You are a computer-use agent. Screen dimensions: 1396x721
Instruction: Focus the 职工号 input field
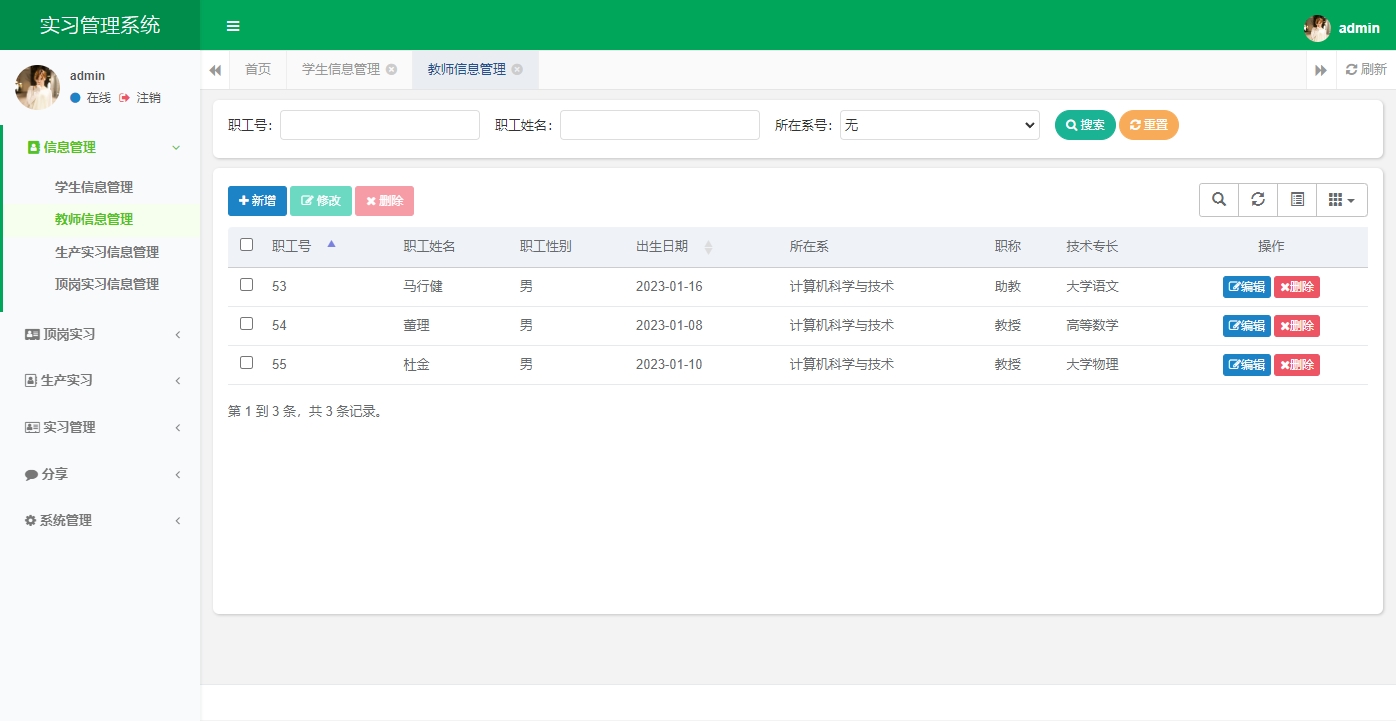(380, 125)
